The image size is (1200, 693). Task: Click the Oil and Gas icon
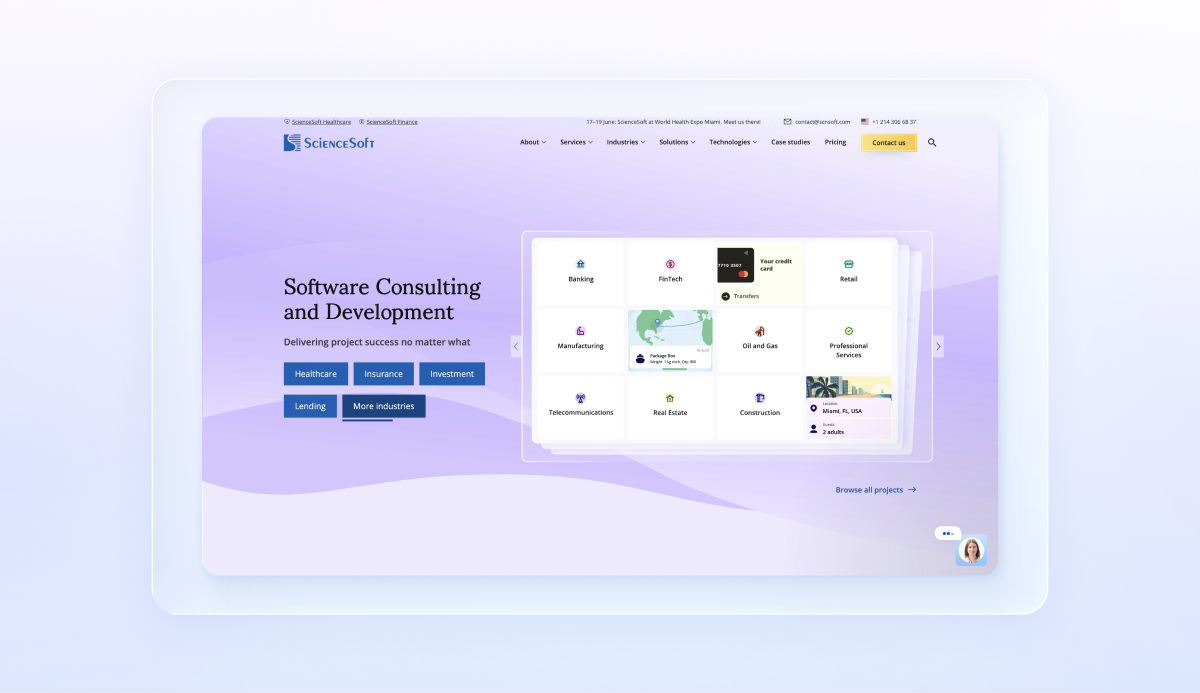tap(760, 331)
